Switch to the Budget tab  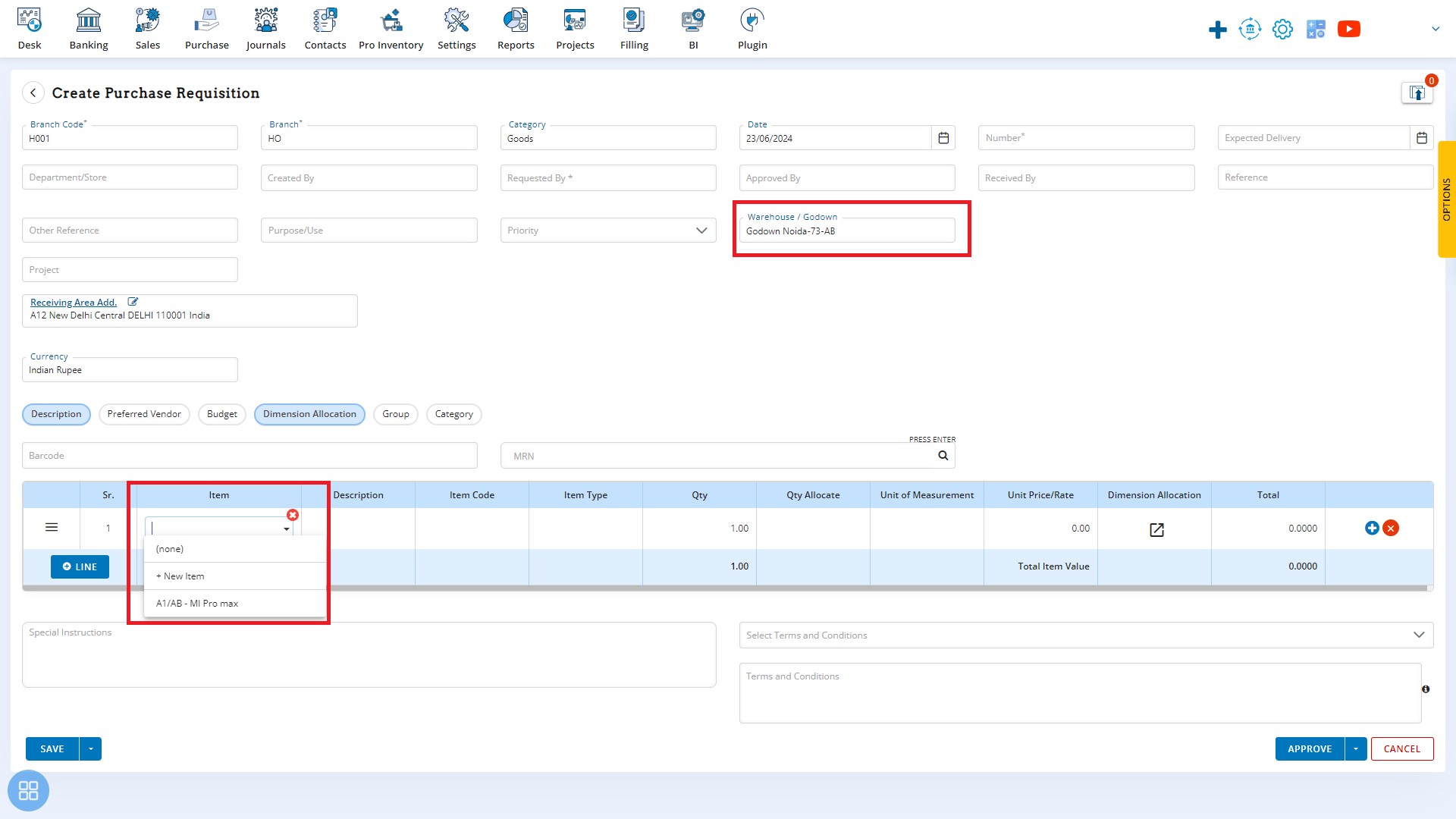[222, 413]
